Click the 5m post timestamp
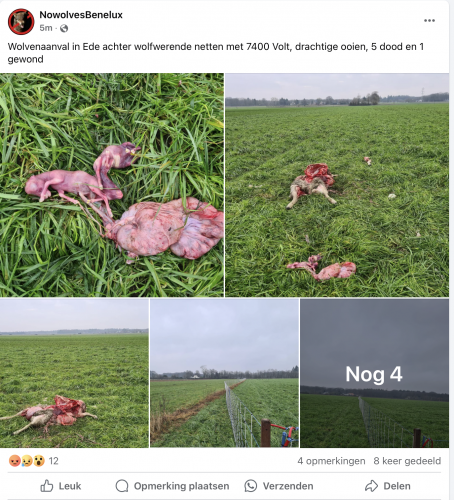 click(46, 28)
